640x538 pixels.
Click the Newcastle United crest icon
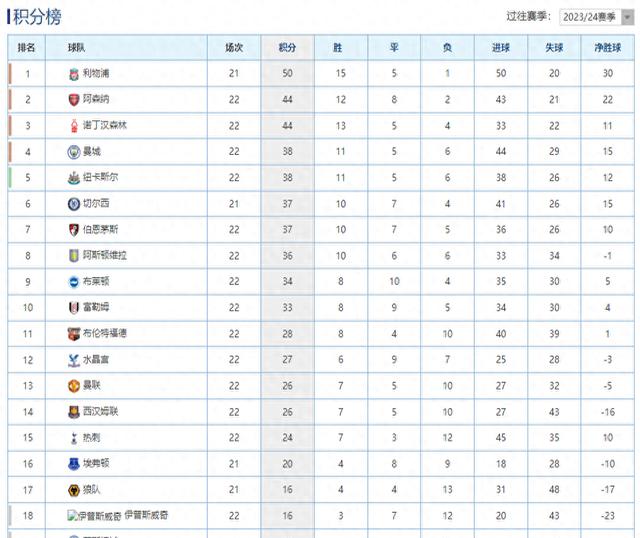(74, 178)
